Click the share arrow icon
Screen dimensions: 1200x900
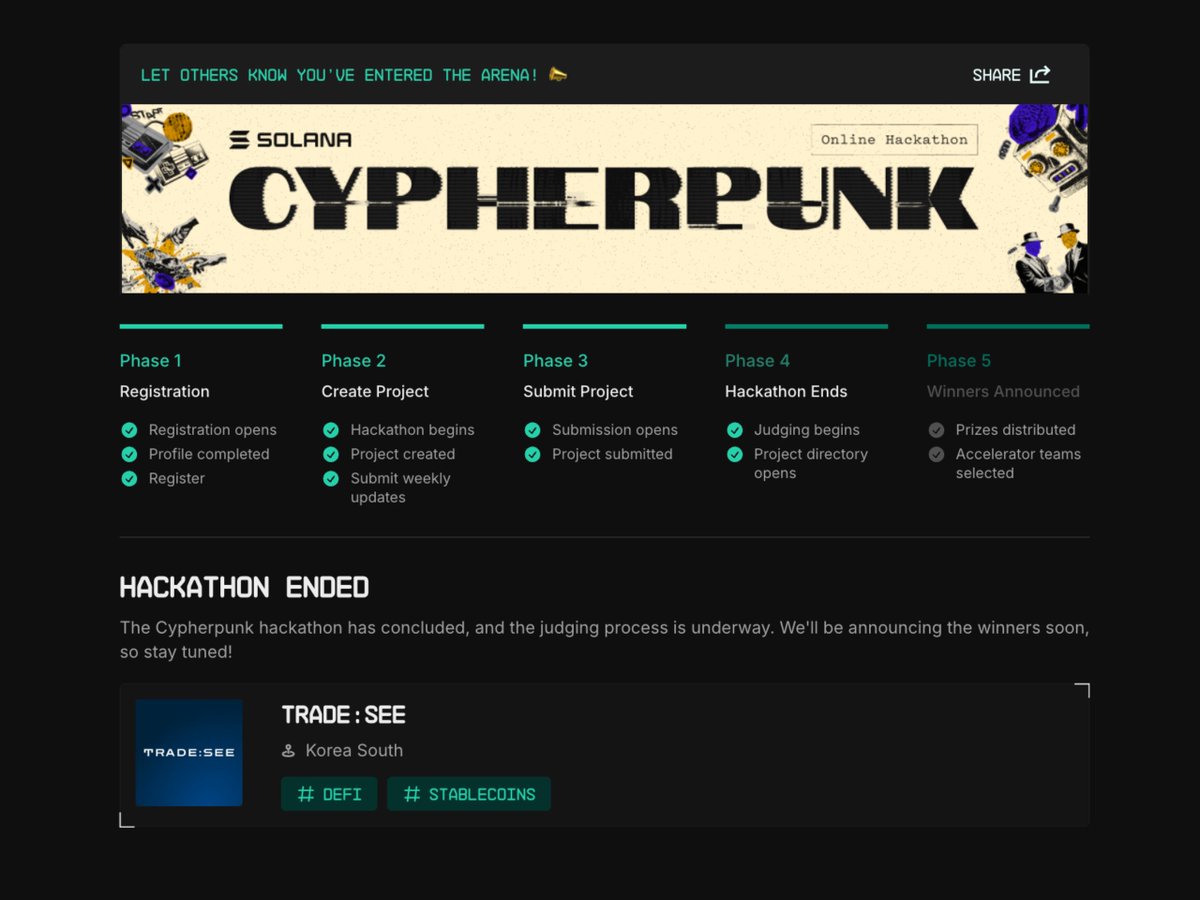[1040, 74]
